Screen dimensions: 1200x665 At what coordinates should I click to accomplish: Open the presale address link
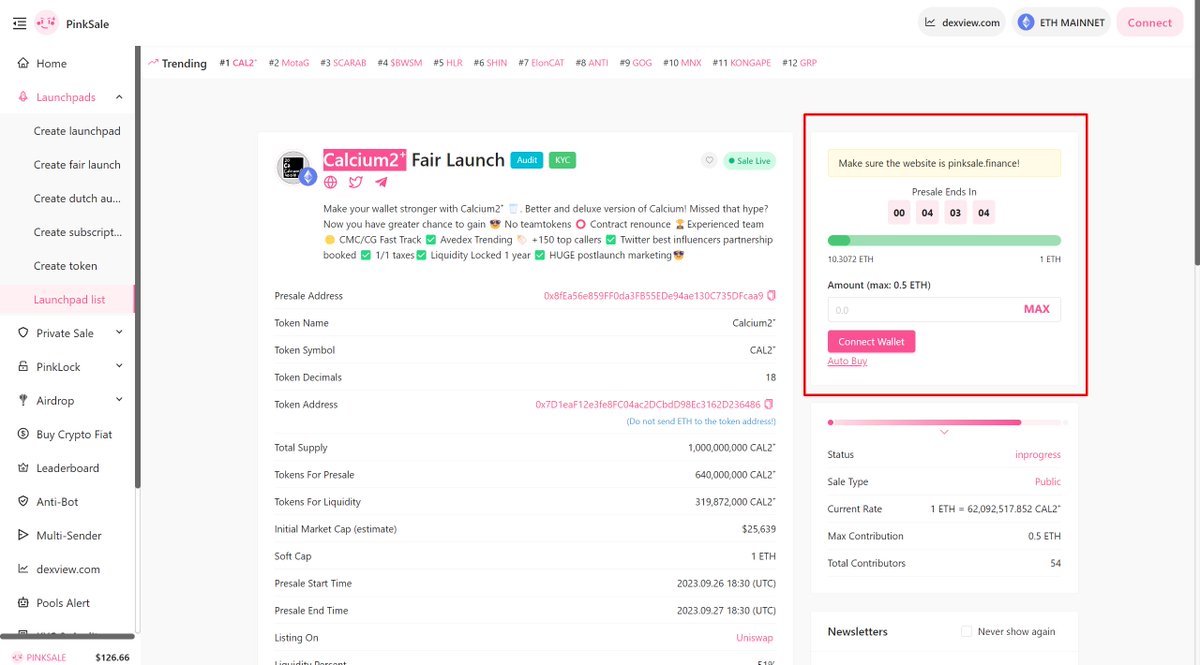coord(653,296)
